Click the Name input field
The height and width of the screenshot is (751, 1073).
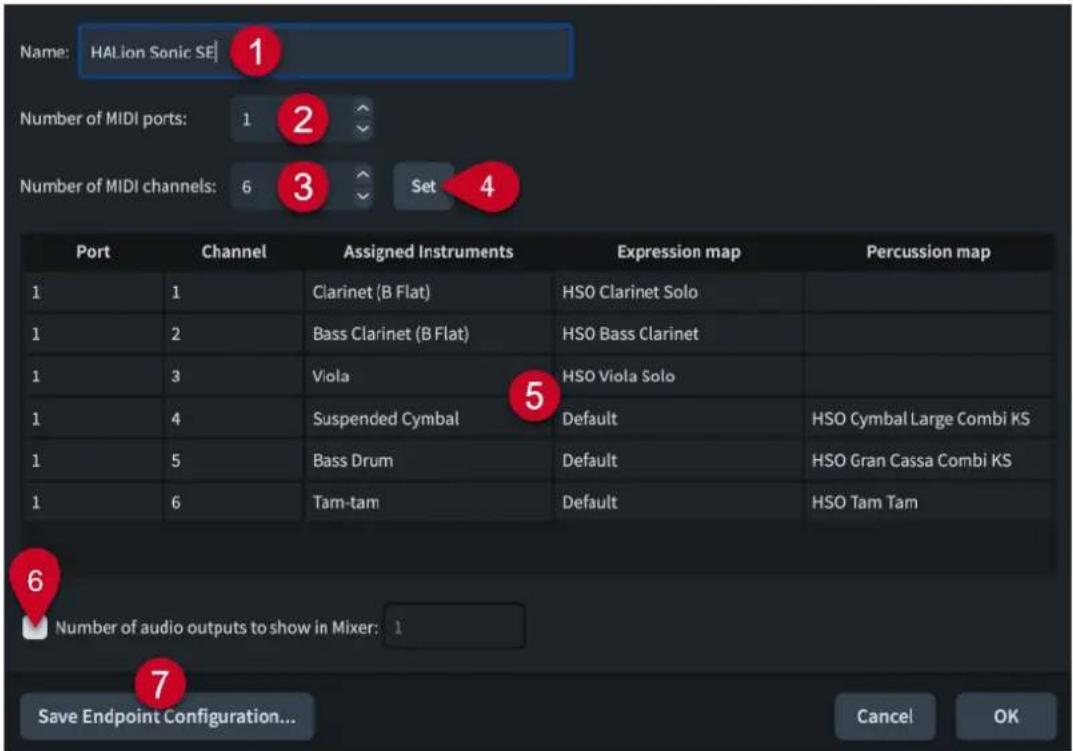[325, 51]
